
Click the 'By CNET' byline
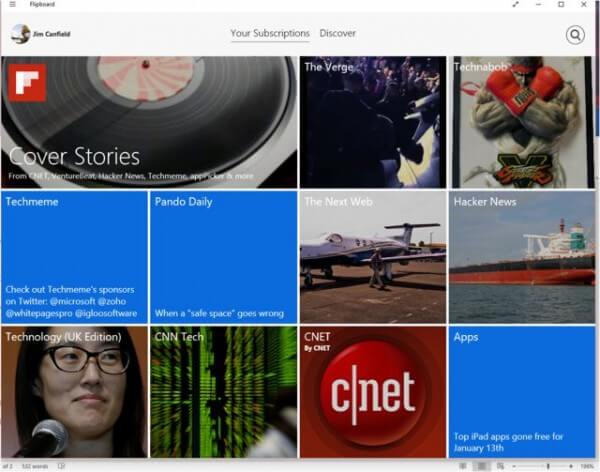[317, 348]
